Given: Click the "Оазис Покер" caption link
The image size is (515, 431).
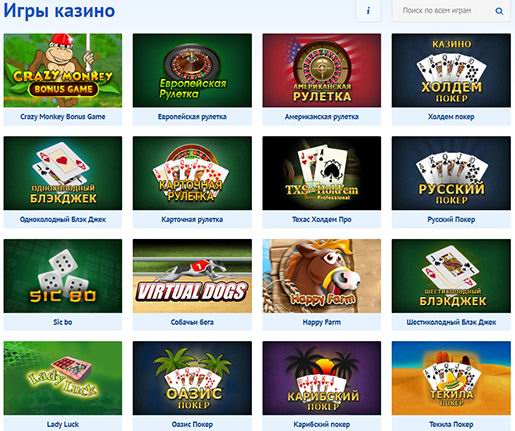Looking at the screenshot, I should point(192,424).
